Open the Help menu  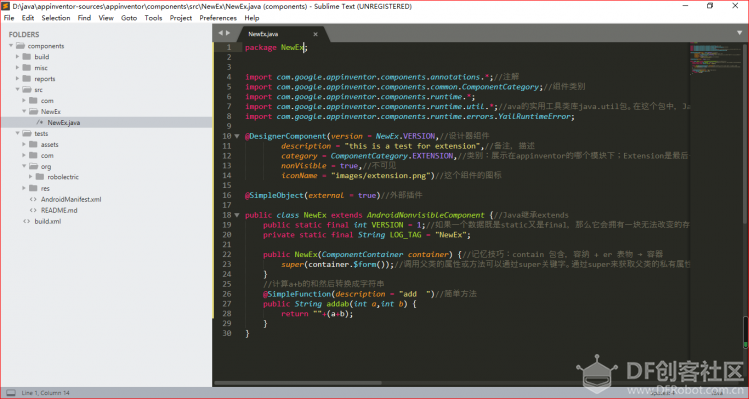(252, 18)
